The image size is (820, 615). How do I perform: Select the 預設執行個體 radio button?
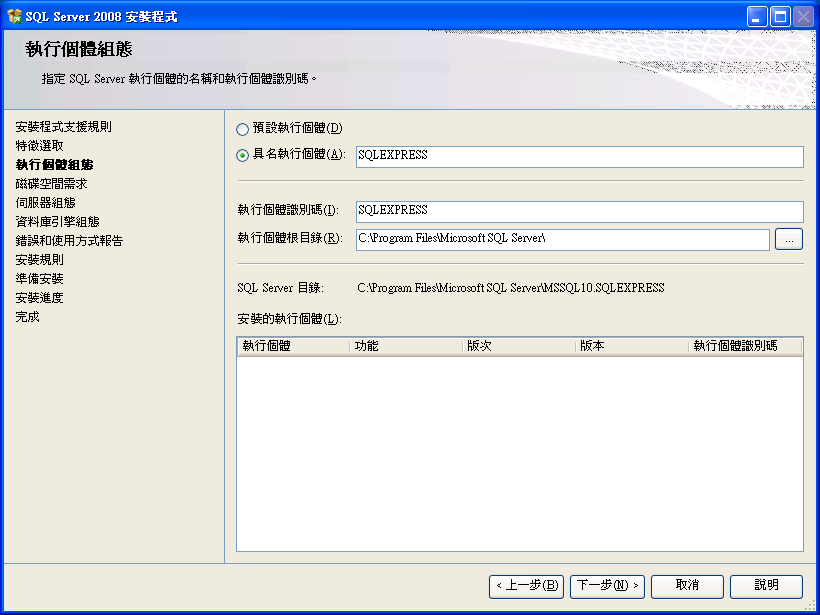tap(242, 129)
